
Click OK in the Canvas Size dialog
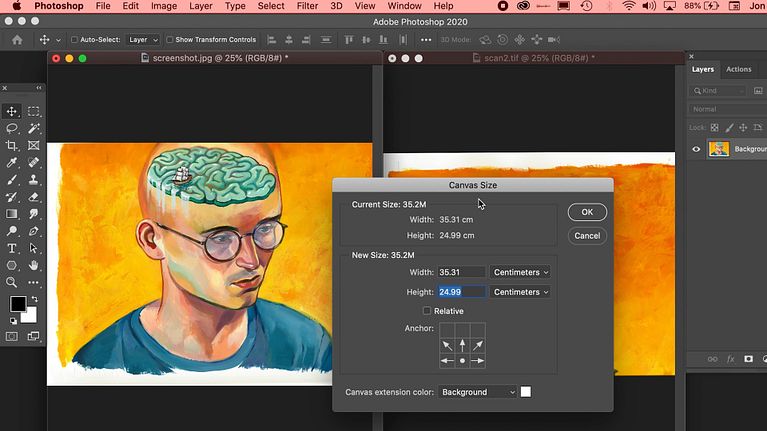(587, 212)
